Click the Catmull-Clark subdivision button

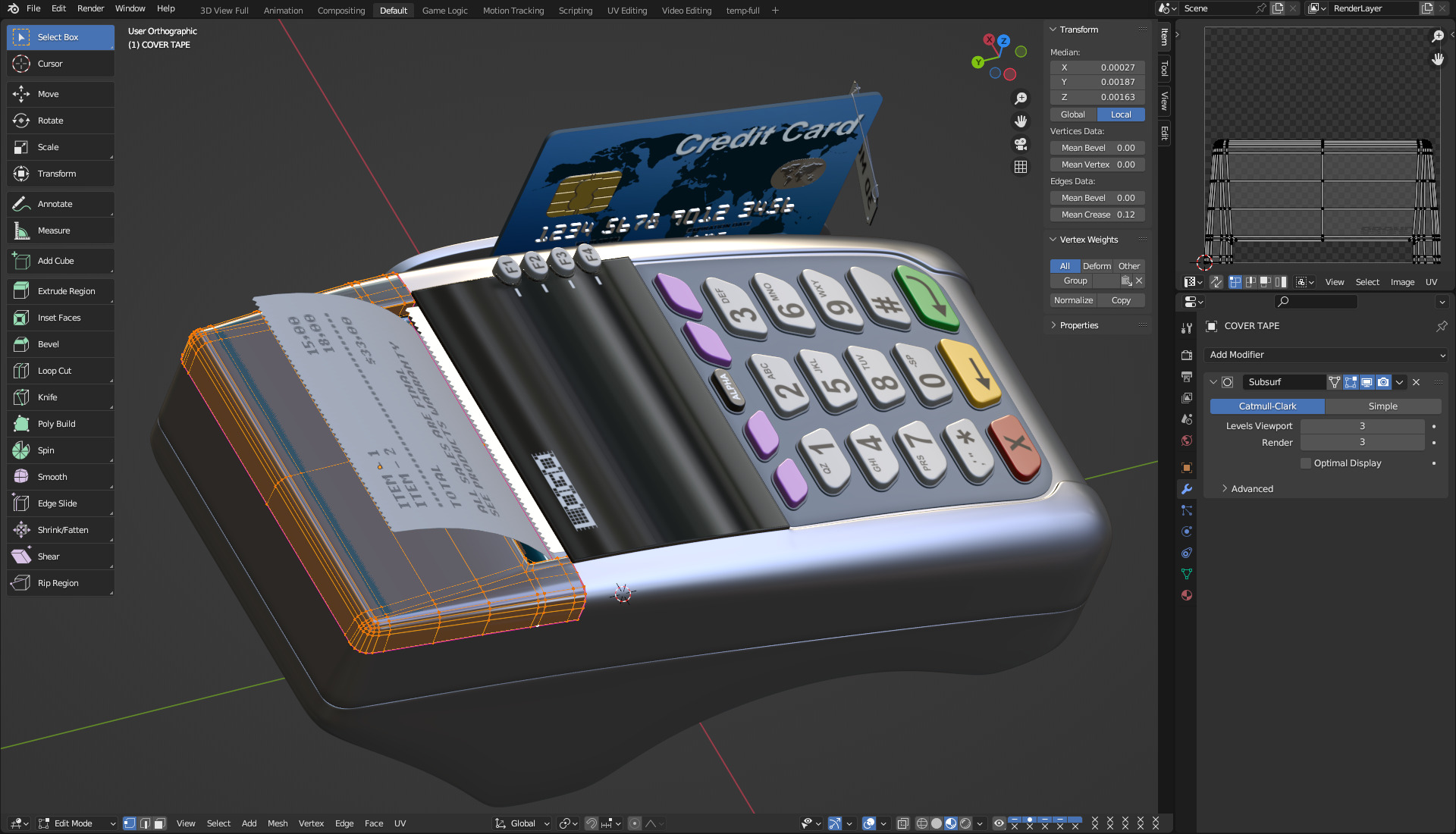click(x=1267, y=406)
